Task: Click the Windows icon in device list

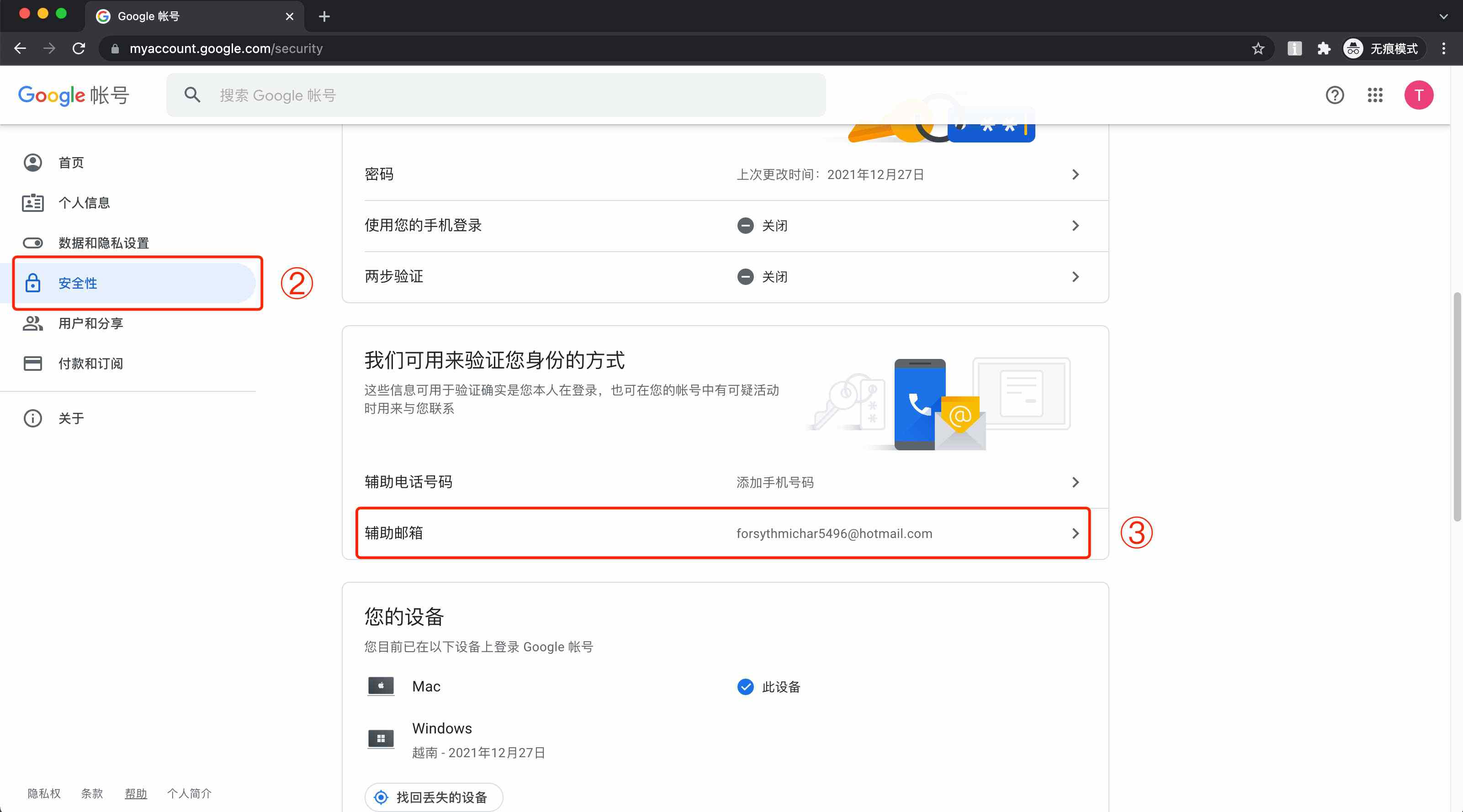Action: click(381, 738)
